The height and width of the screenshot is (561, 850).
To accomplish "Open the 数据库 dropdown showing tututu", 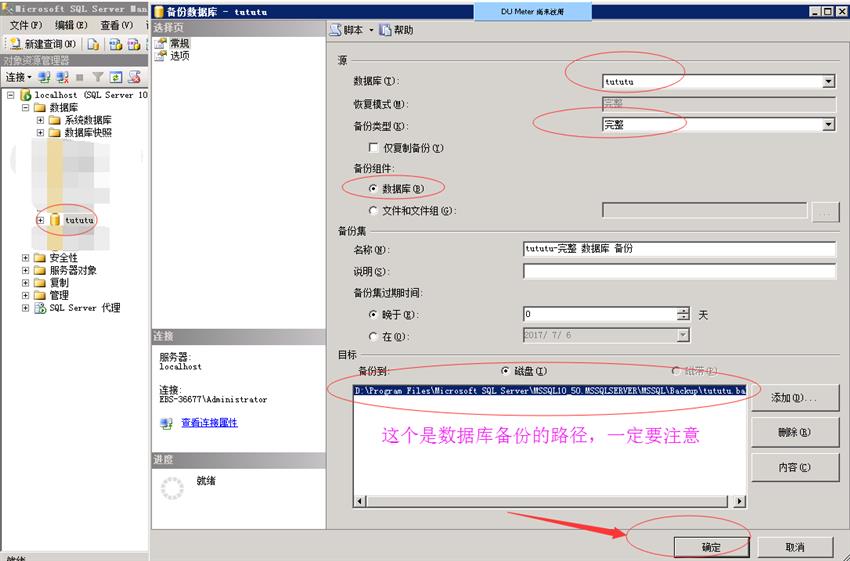I will point(828,82).
